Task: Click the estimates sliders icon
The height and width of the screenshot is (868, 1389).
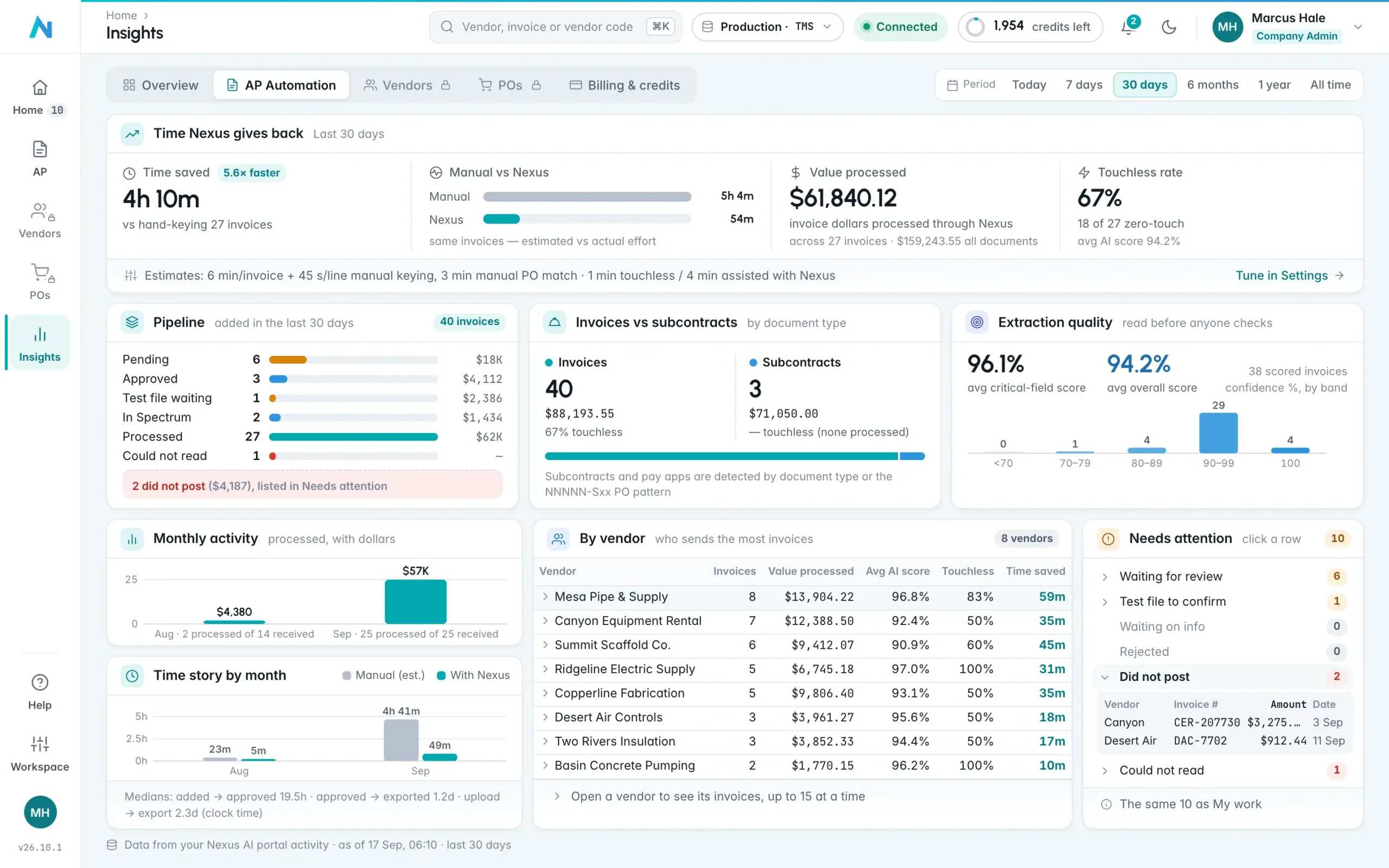Action: pyautogui.click(x=131, y=276)
